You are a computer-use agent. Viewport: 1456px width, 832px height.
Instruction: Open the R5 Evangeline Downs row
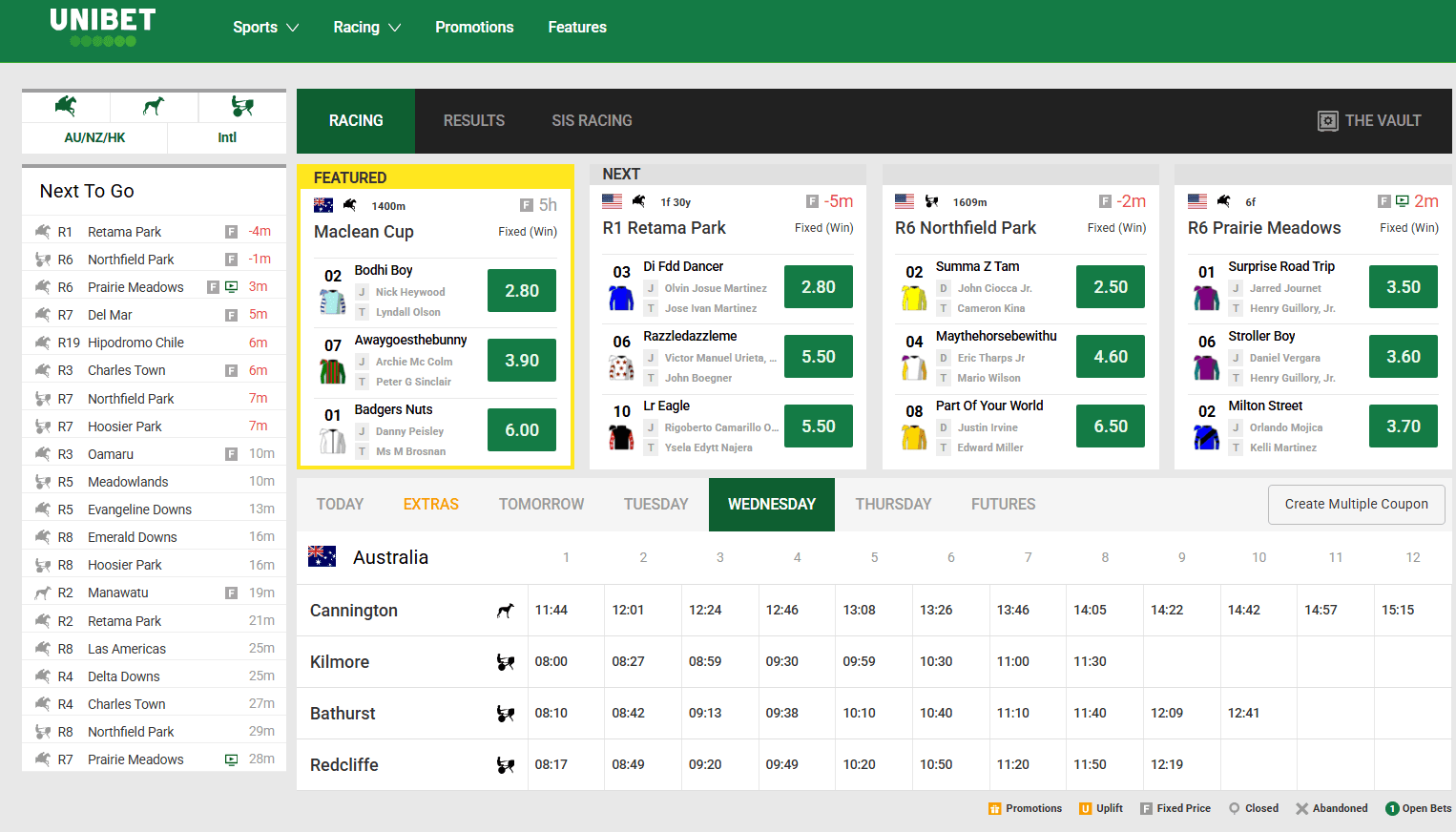click(154, 510)
